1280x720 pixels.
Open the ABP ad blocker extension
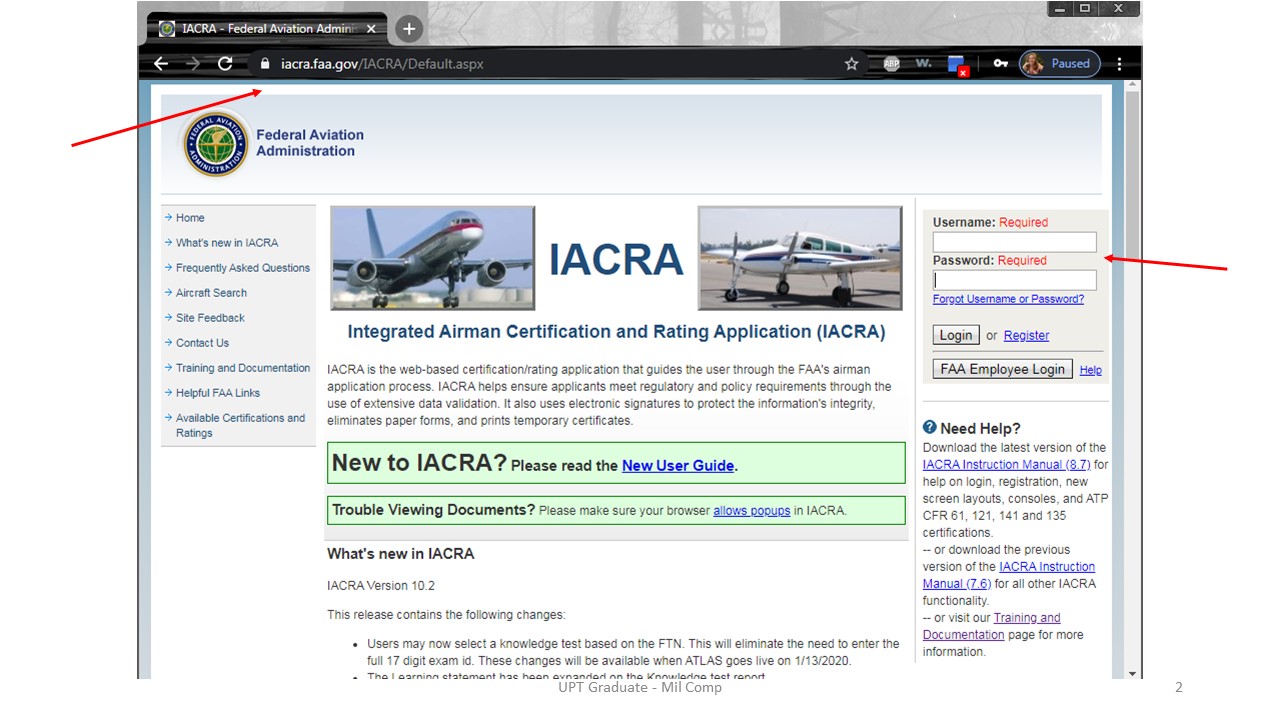[x=891, y=64]
